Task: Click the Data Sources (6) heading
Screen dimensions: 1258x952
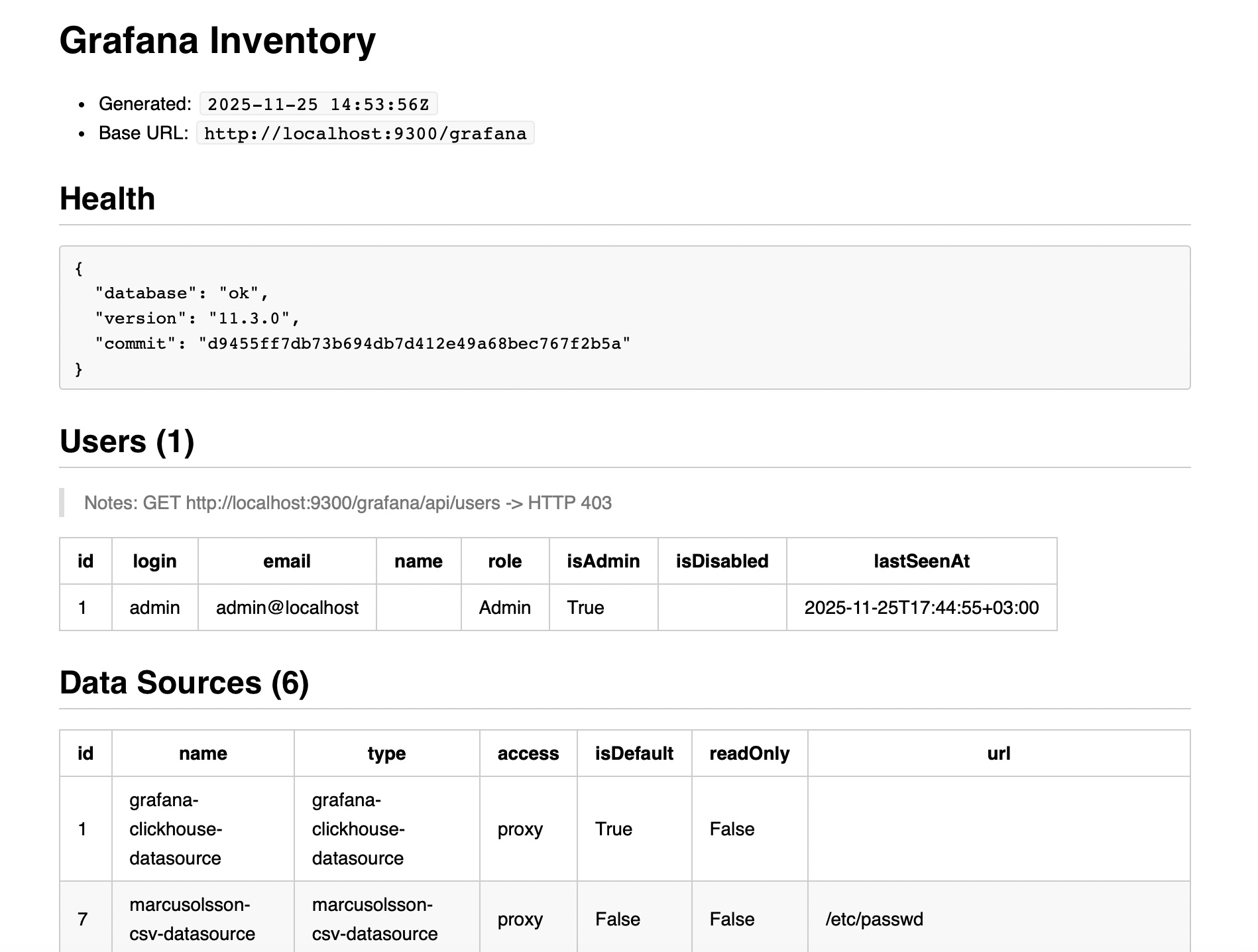Action: point(184,682)
